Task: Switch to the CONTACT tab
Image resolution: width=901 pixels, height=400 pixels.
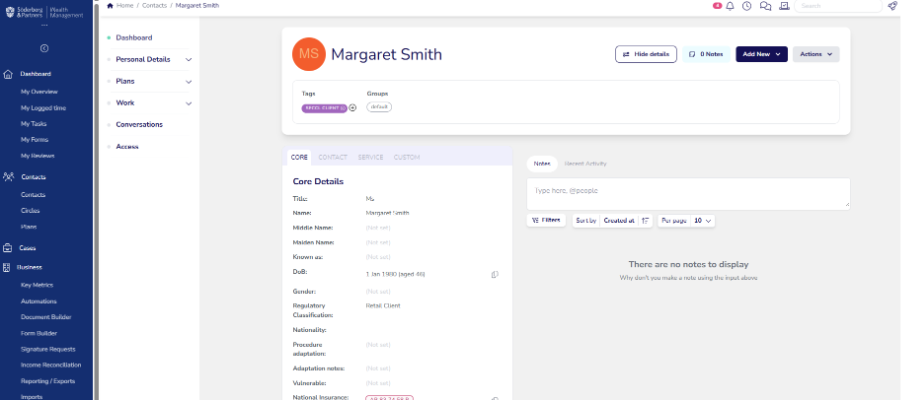Action: point(333,157)
